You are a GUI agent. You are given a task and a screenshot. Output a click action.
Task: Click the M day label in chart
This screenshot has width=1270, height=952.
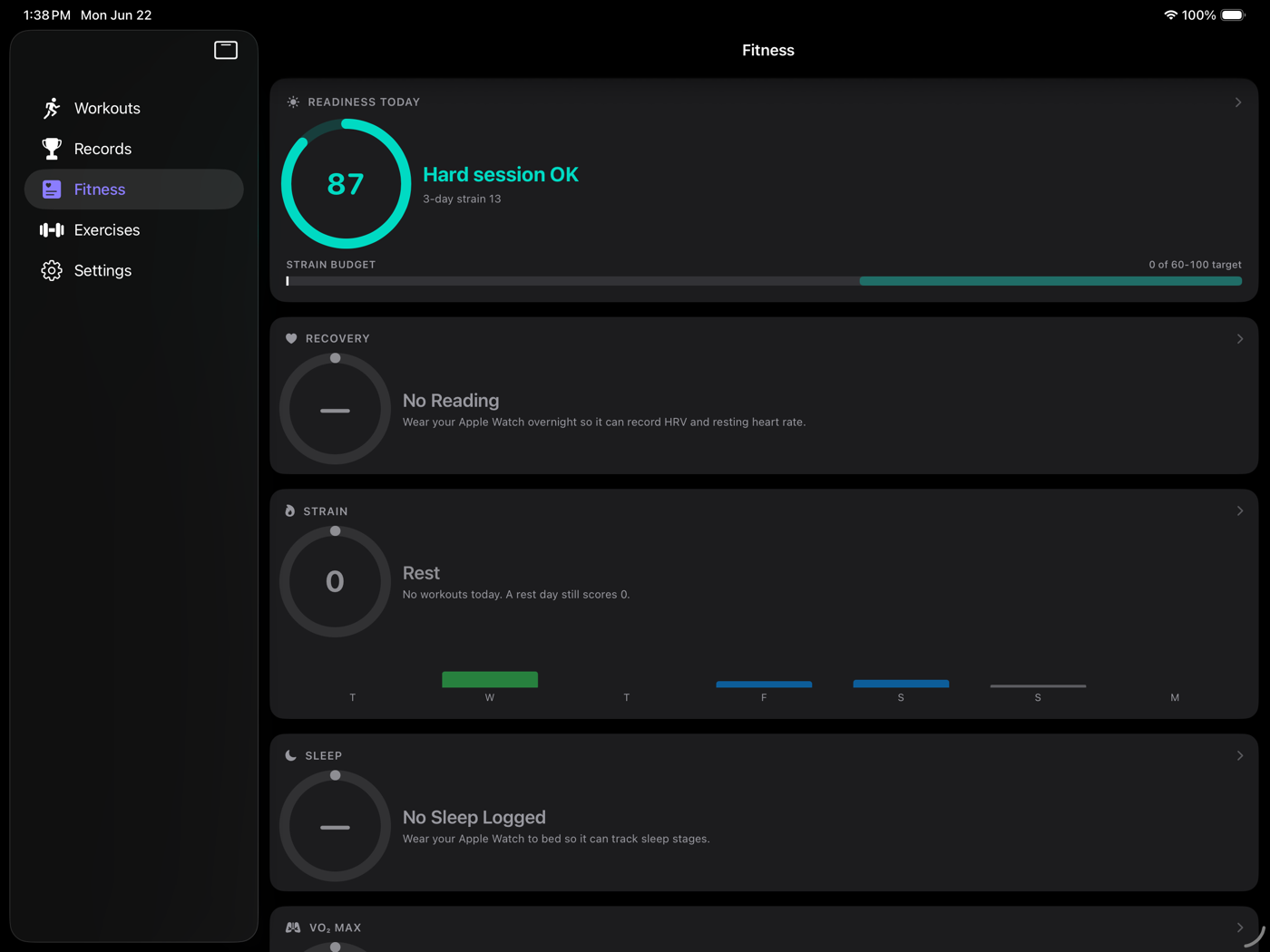(x=1175, y=697)
